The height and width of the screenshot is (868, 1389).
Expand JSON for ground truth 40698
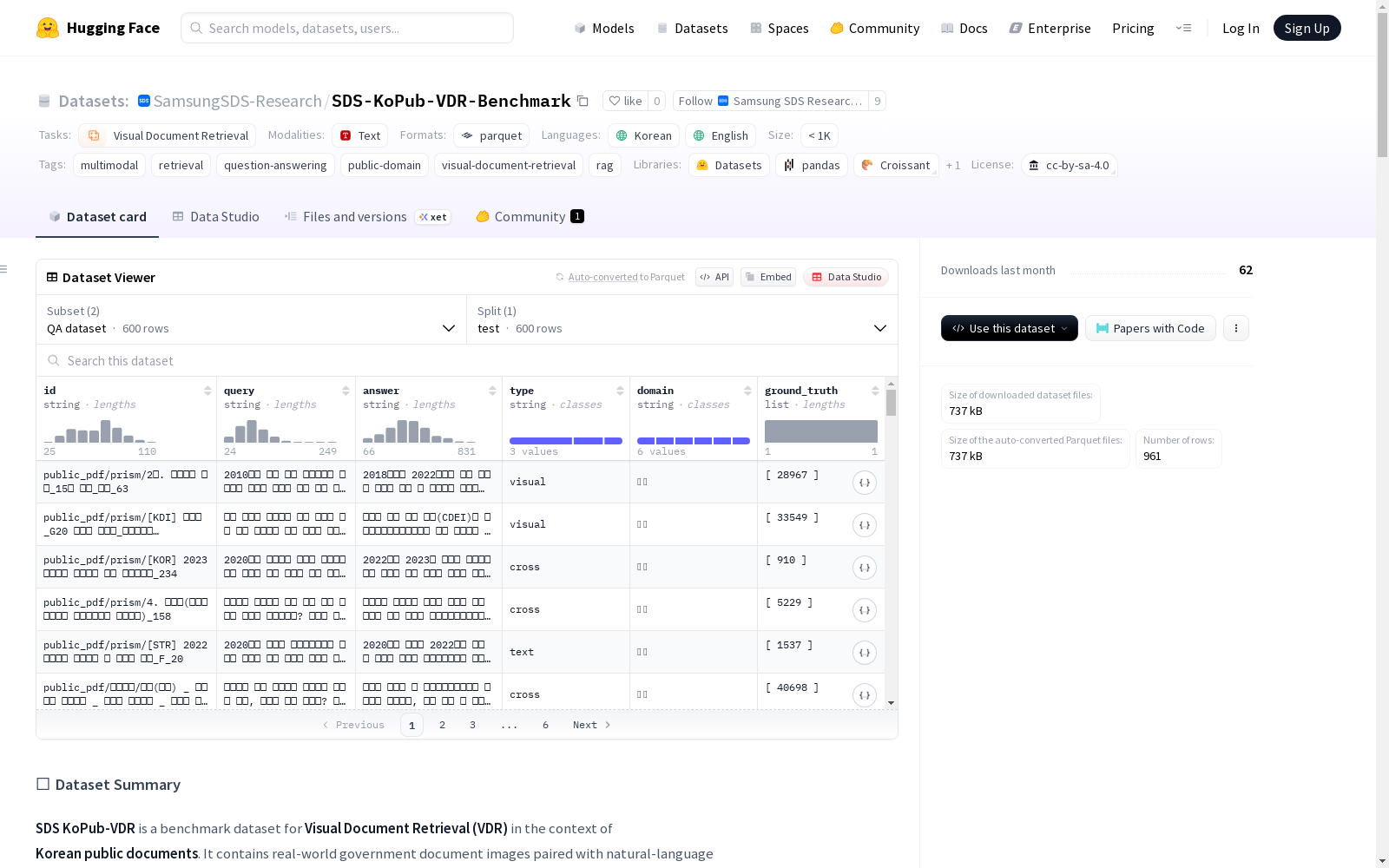tap(865, 695)
